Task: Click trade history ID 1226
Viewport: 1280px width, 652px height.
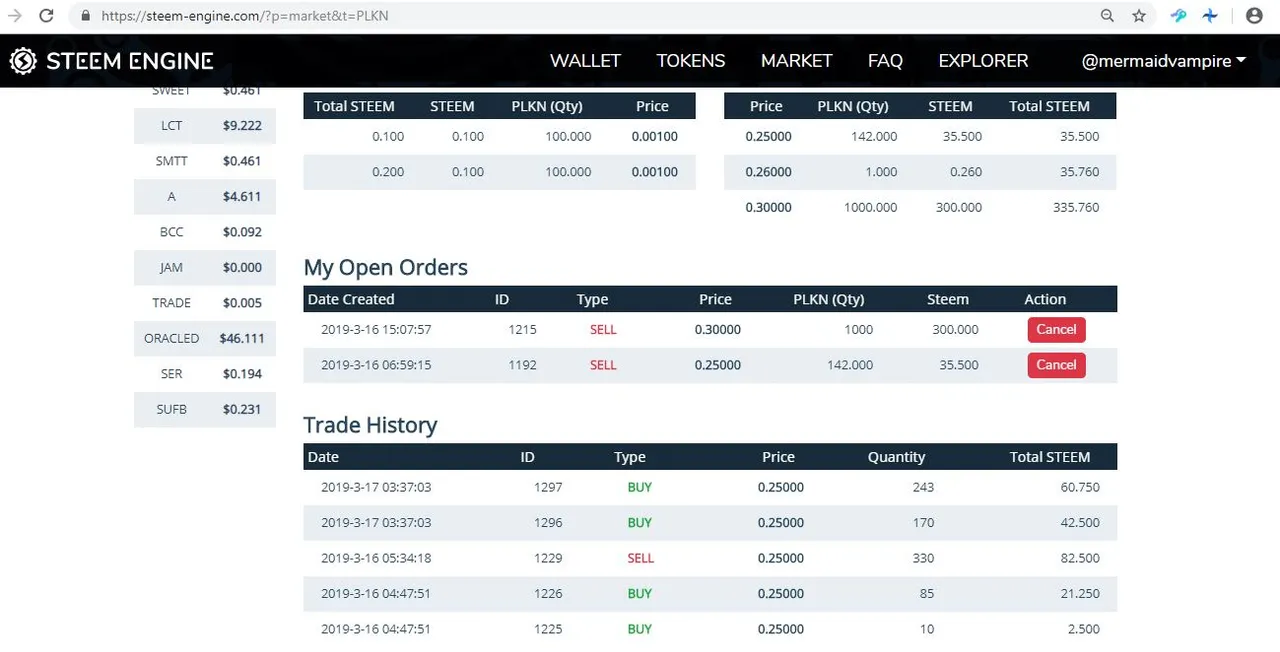Action: (x=548, y=594)
